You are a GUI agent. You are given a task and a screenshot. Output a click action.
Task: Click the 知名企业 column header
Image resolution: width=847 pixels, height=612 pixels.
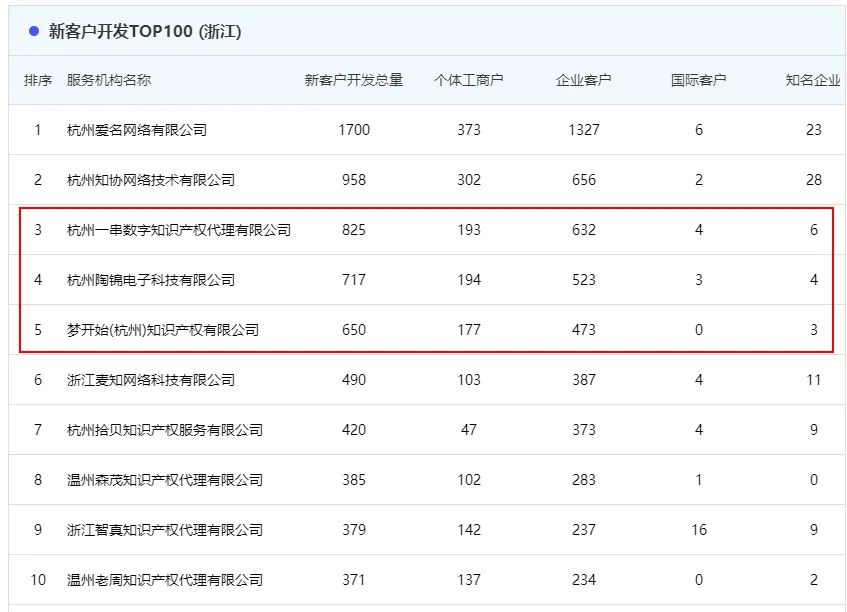click(813, 80)
